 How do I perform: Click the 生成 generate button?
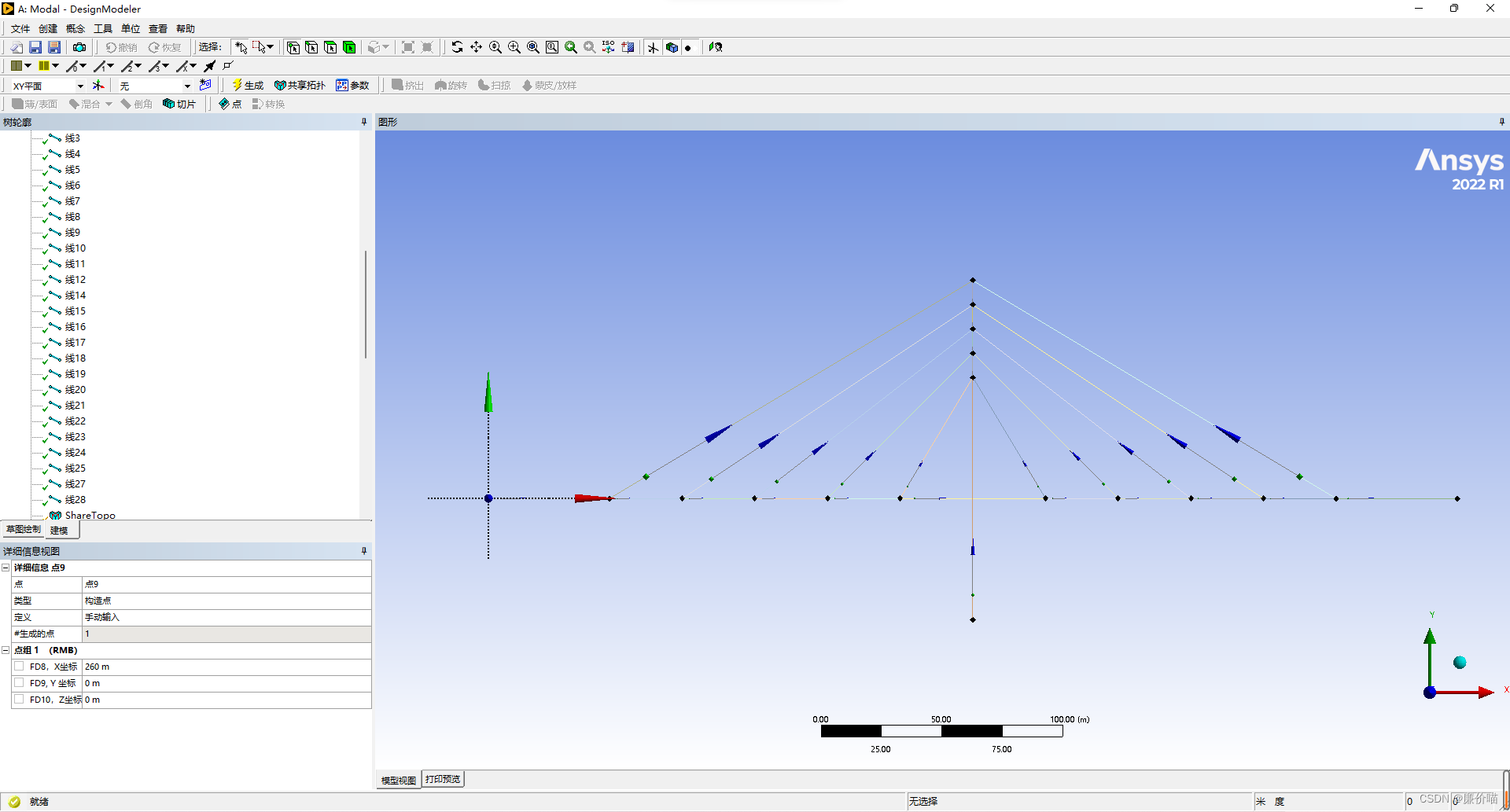tap(248, 85)
